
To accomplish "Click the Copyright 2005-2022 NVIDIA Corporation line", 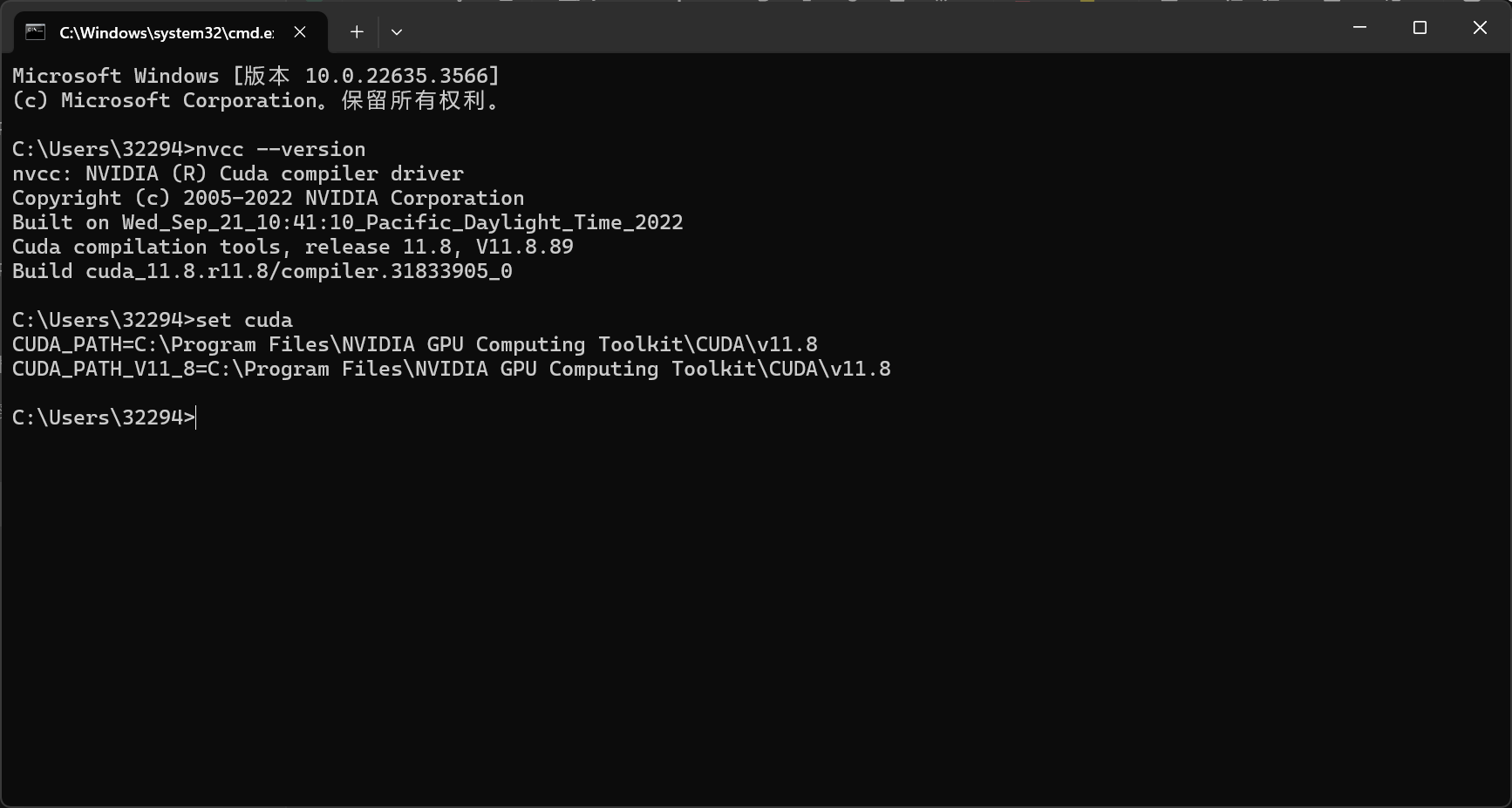I will point(268,198).
